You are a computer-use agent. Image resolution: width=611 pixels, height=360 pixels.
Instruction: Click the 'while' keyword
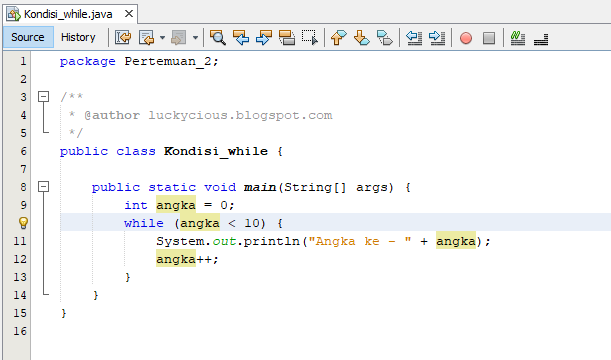tap(144, 223)
